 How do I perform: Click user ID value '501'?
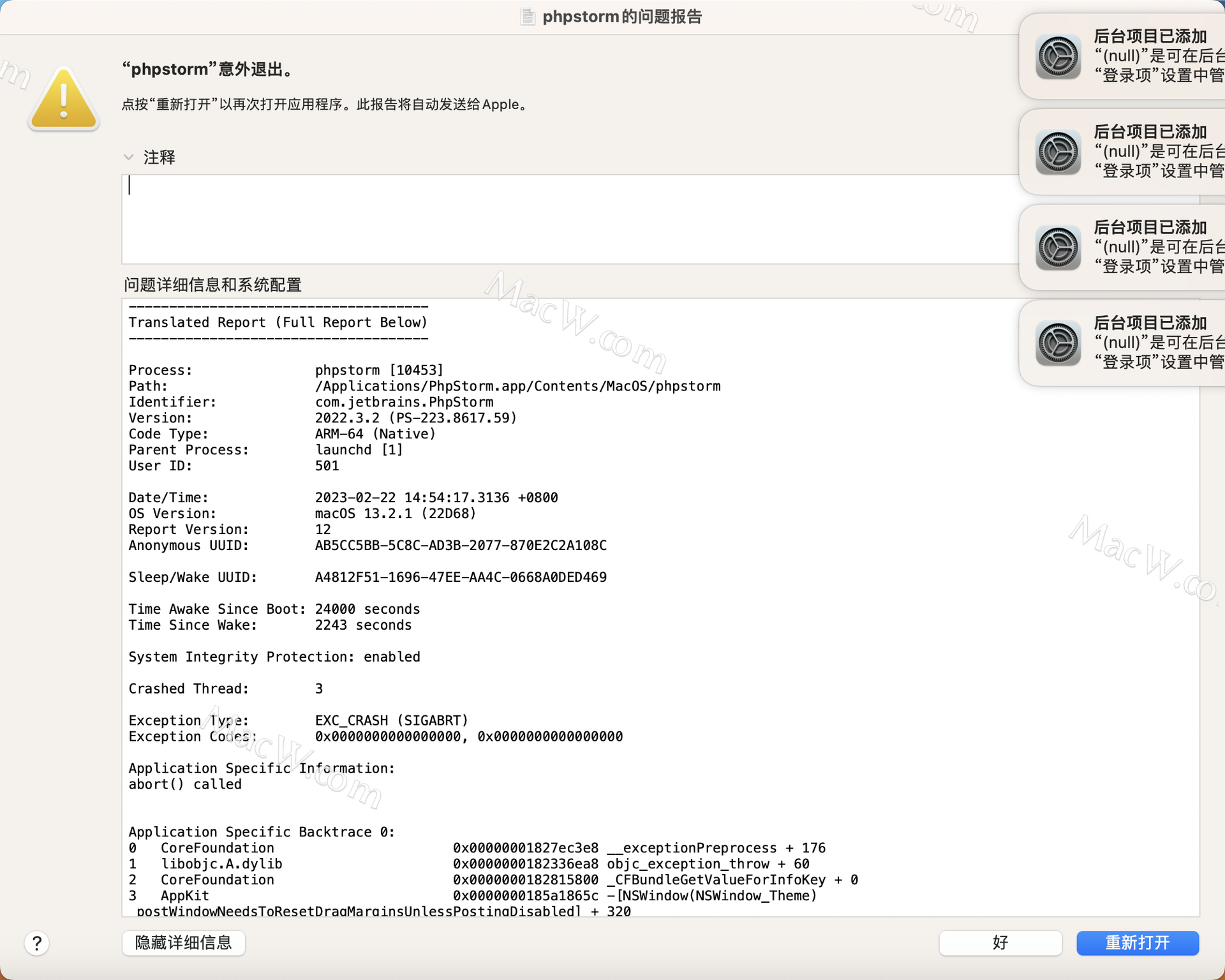327,466
